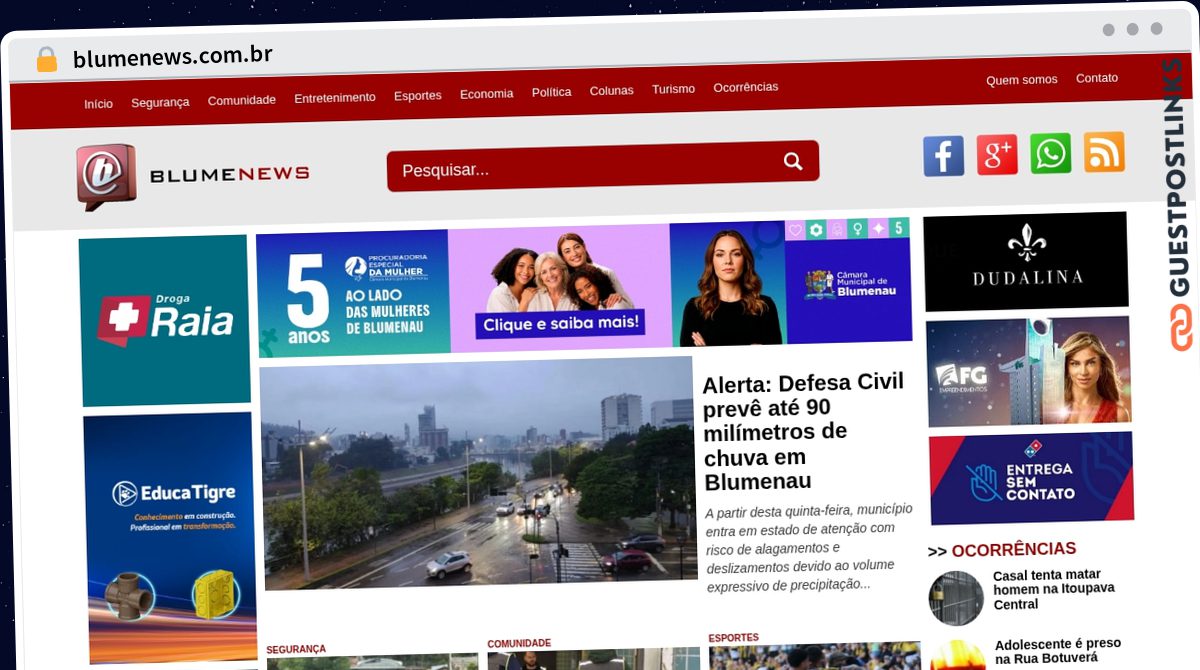Open the Esportes menu item

418,96
